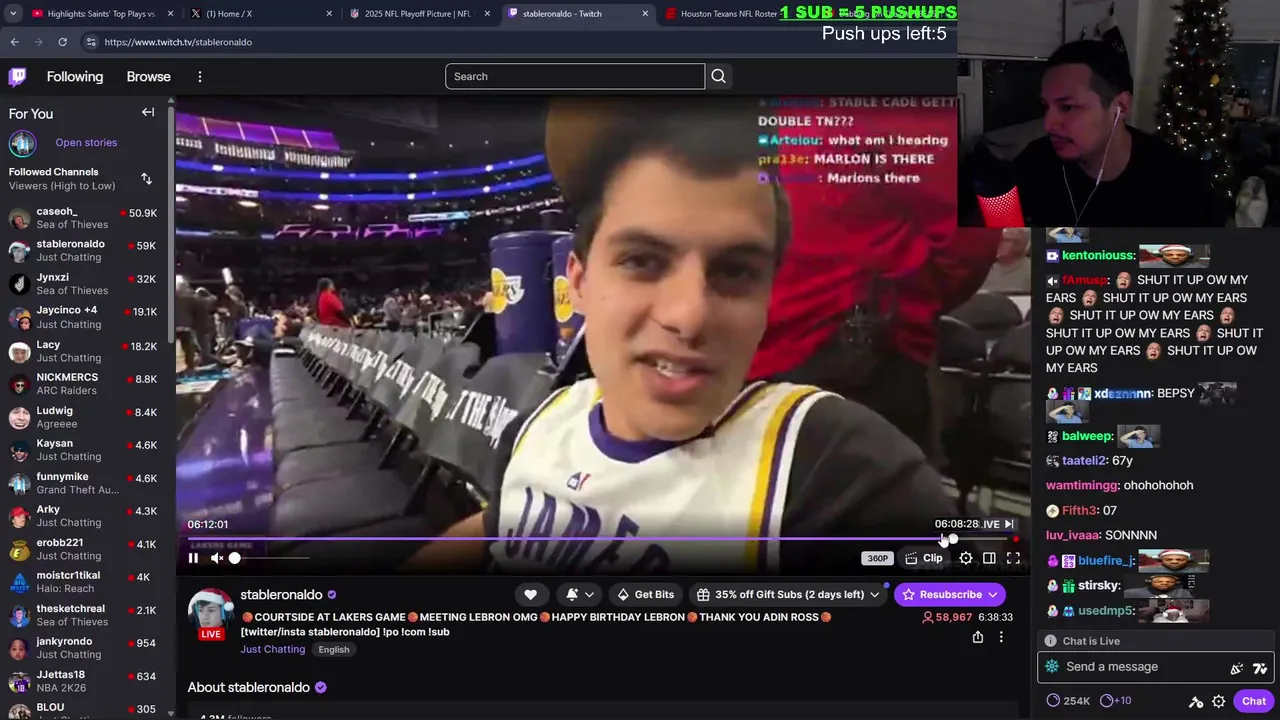Collapse the For You sidebar
This screenshot has width=1280, height=720.
point(148,113)
